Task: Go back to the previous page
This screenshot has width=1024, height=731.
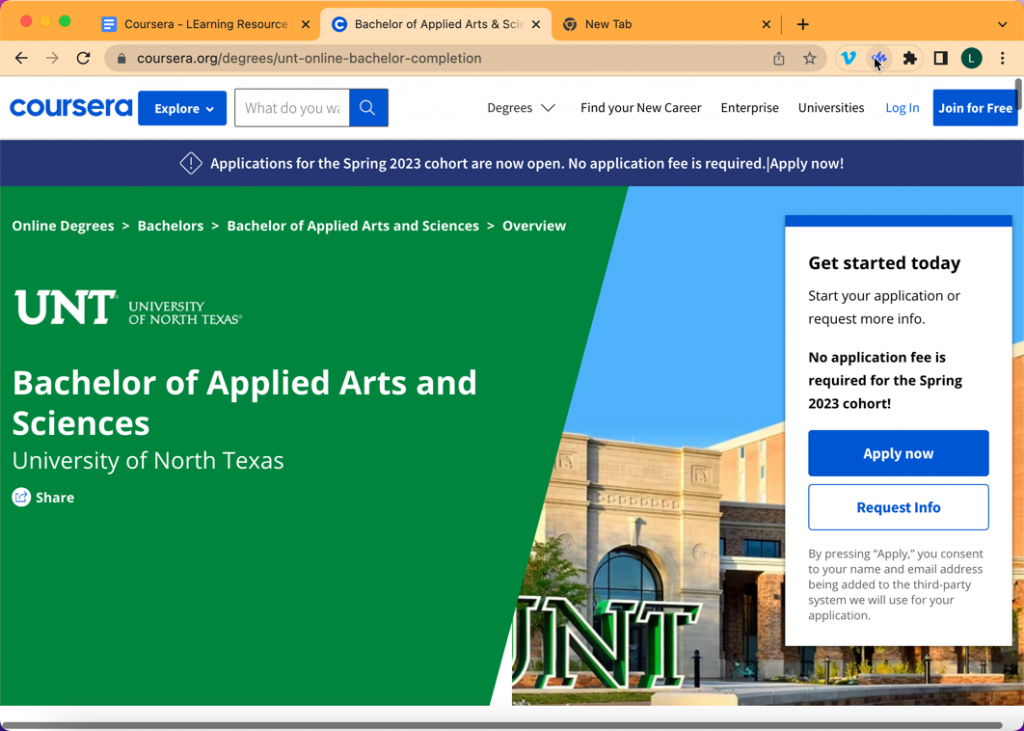Action: [x=22, y=58]
